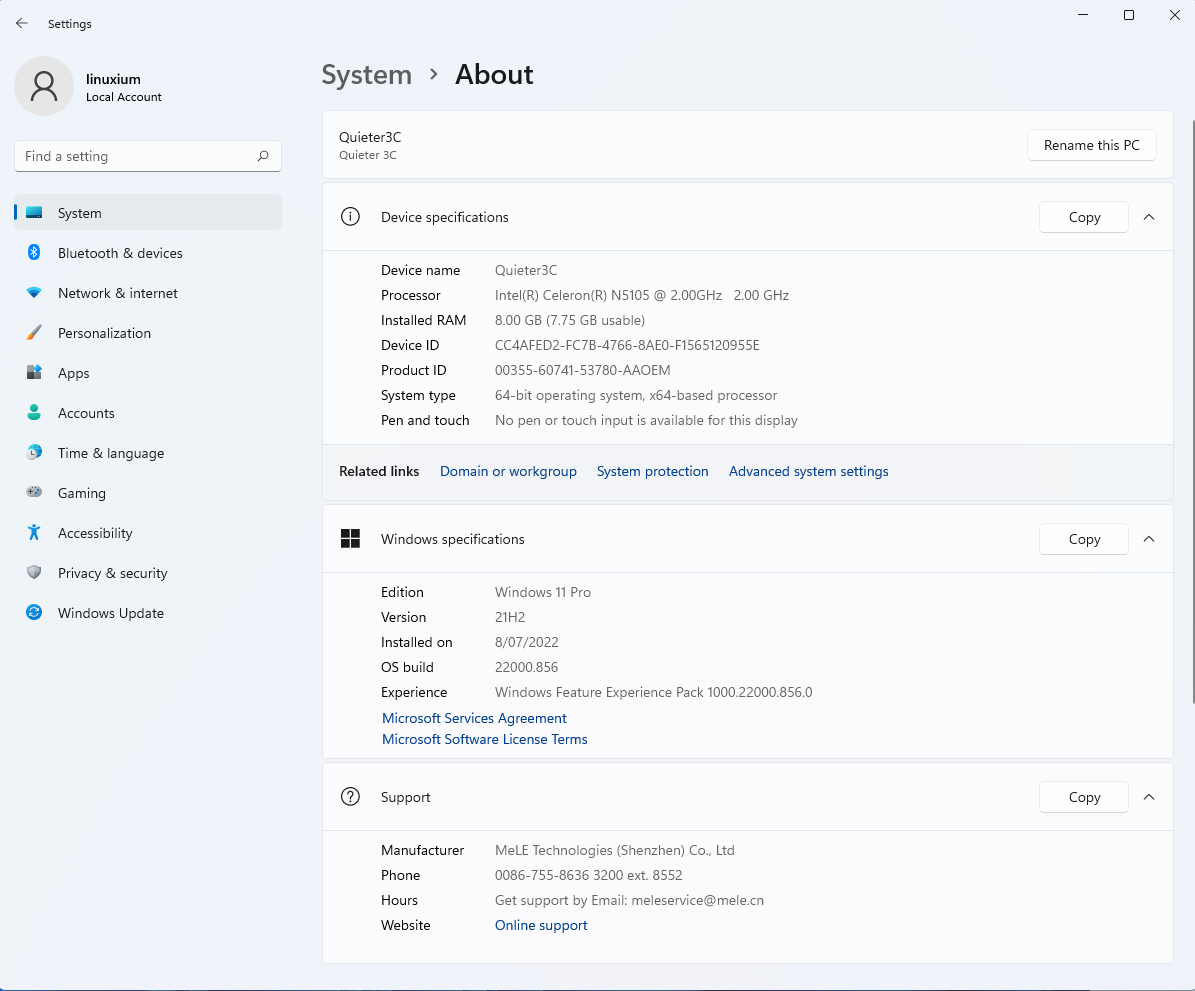Click the Windows logo icon in specifications
Image resolution: width=1195 pixels, height=991 pixels.
tap(351, 539)
